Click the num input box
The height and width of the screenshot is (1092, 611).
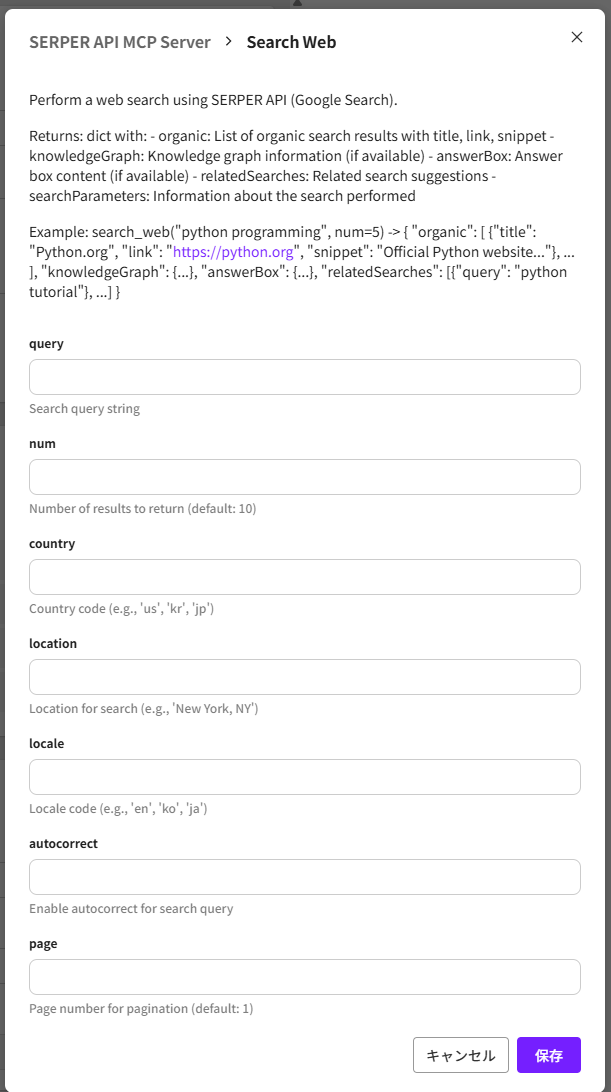305,477
